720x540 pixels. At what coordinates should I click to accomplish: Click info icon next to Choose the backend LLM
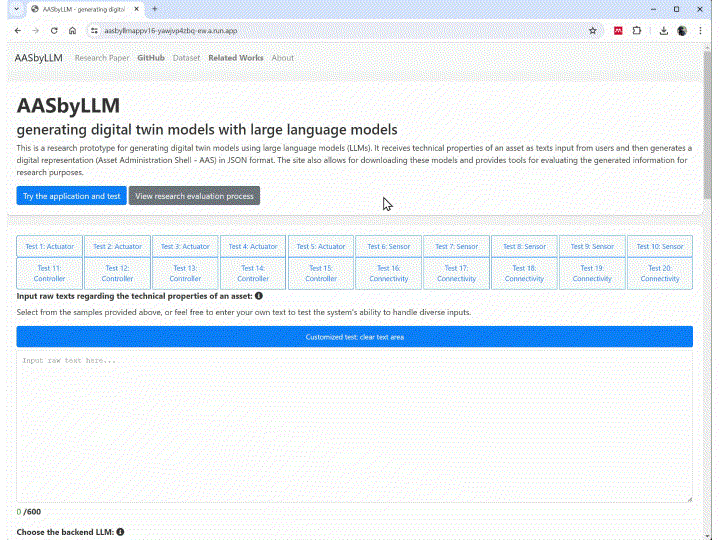pyautogui.click(x=120, y=532)
